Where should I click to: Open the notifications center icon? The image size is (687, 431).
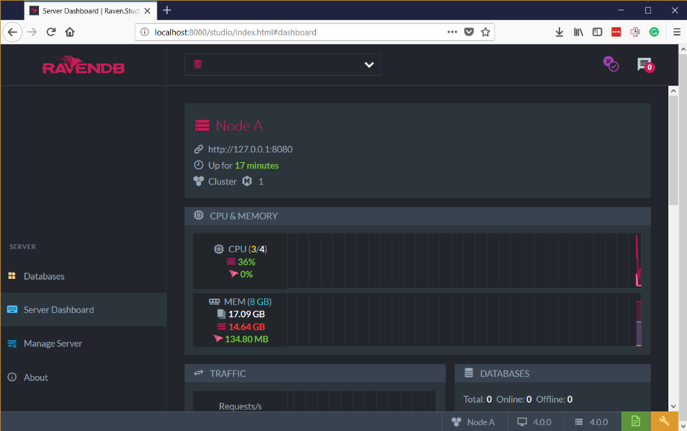pyautogui.click(x=645, y=65)
